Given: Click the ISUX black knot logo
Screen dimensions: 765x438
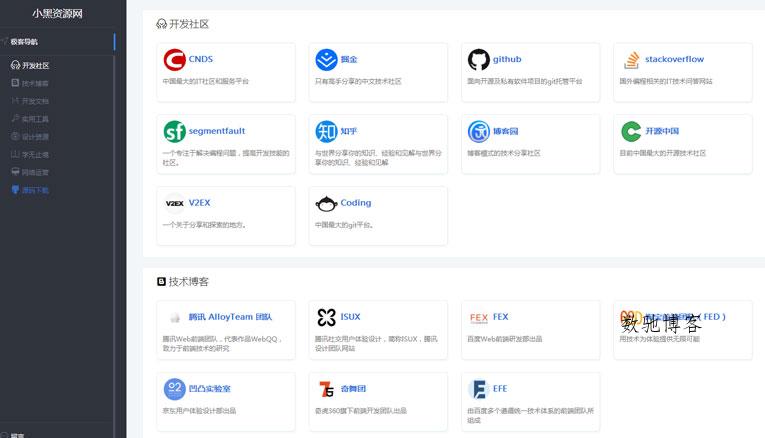Looking at the screenshot, I should tap(326, 317).
